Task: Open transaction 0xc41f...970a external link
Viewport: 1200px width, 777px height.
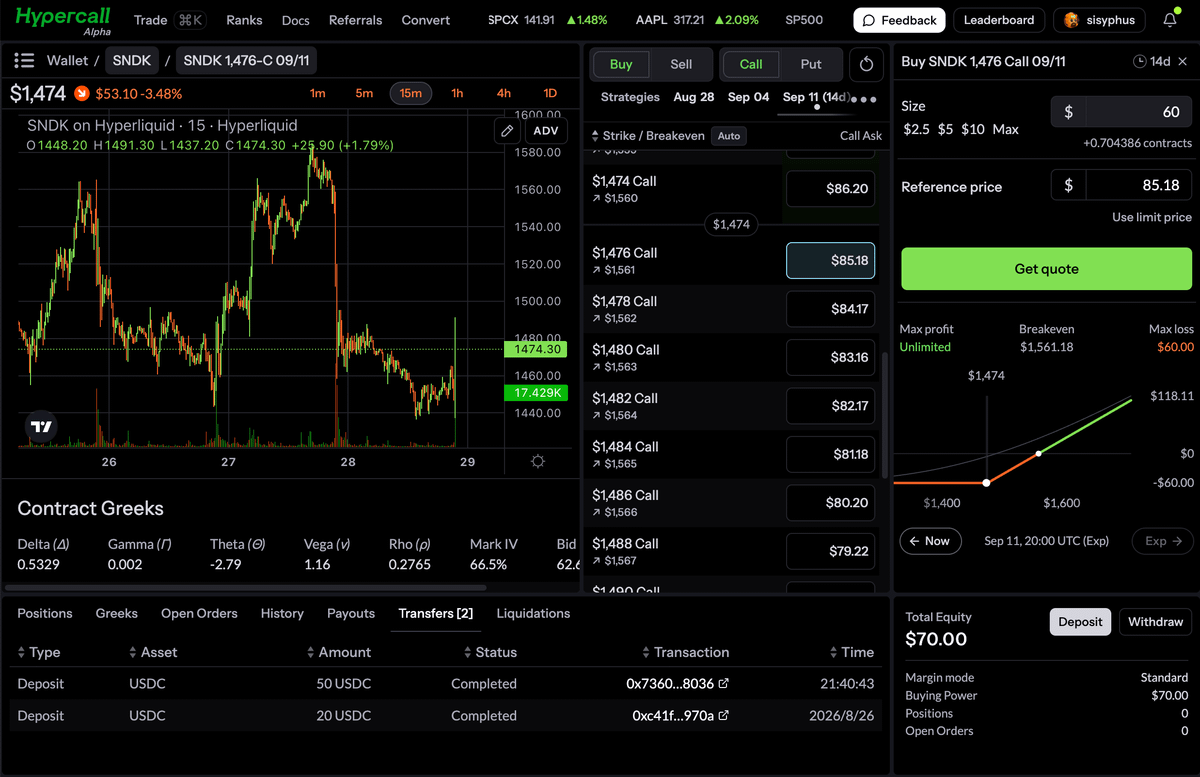Action: (724, 716)
